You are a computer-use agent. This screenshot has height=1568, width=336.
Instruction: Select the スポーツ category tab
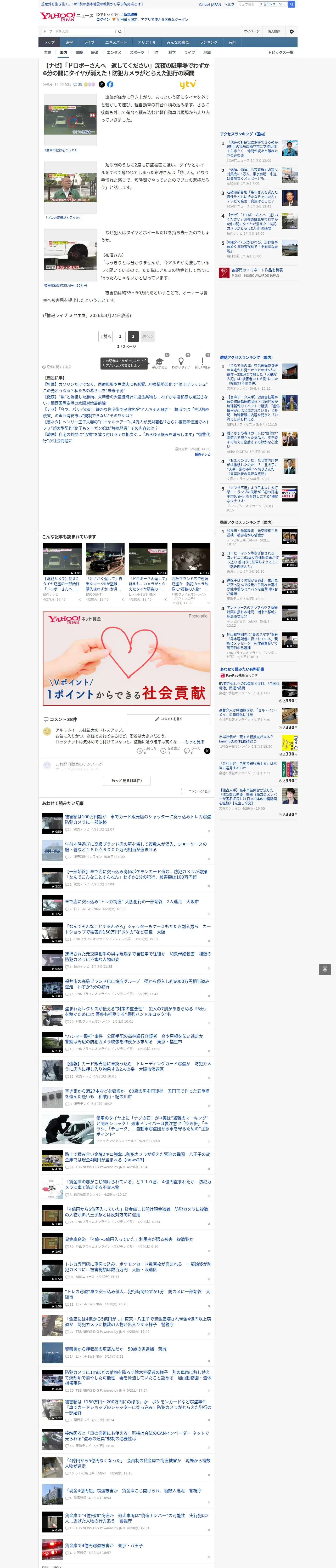click(137, 52)
